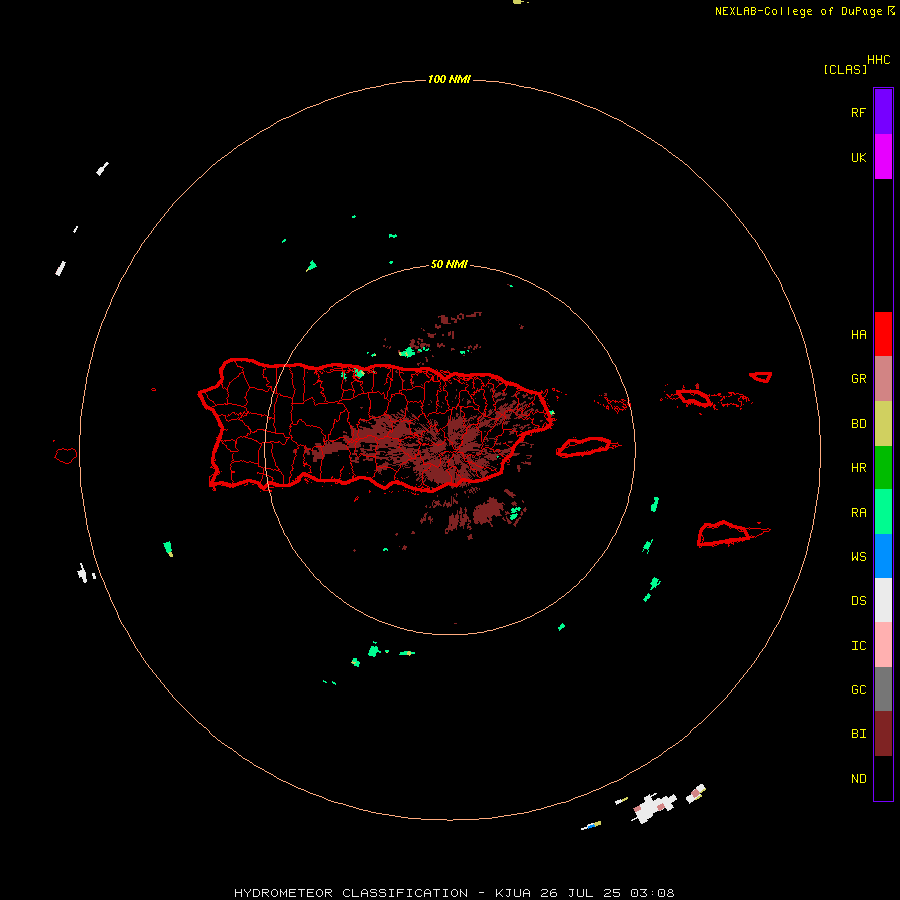Click the purple RF color swatch

883,112
